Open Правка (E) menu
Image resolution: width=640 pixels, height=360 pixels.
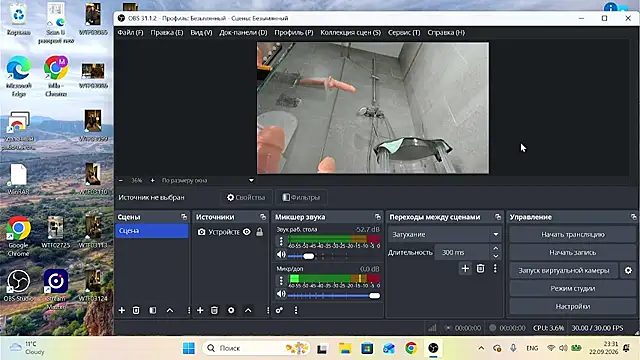(167, 32)
